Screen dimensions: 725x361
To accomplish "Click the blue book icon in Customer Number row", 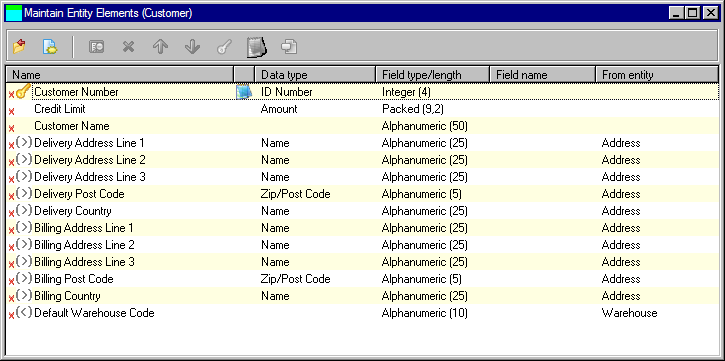I will click(x=244, y=92).
